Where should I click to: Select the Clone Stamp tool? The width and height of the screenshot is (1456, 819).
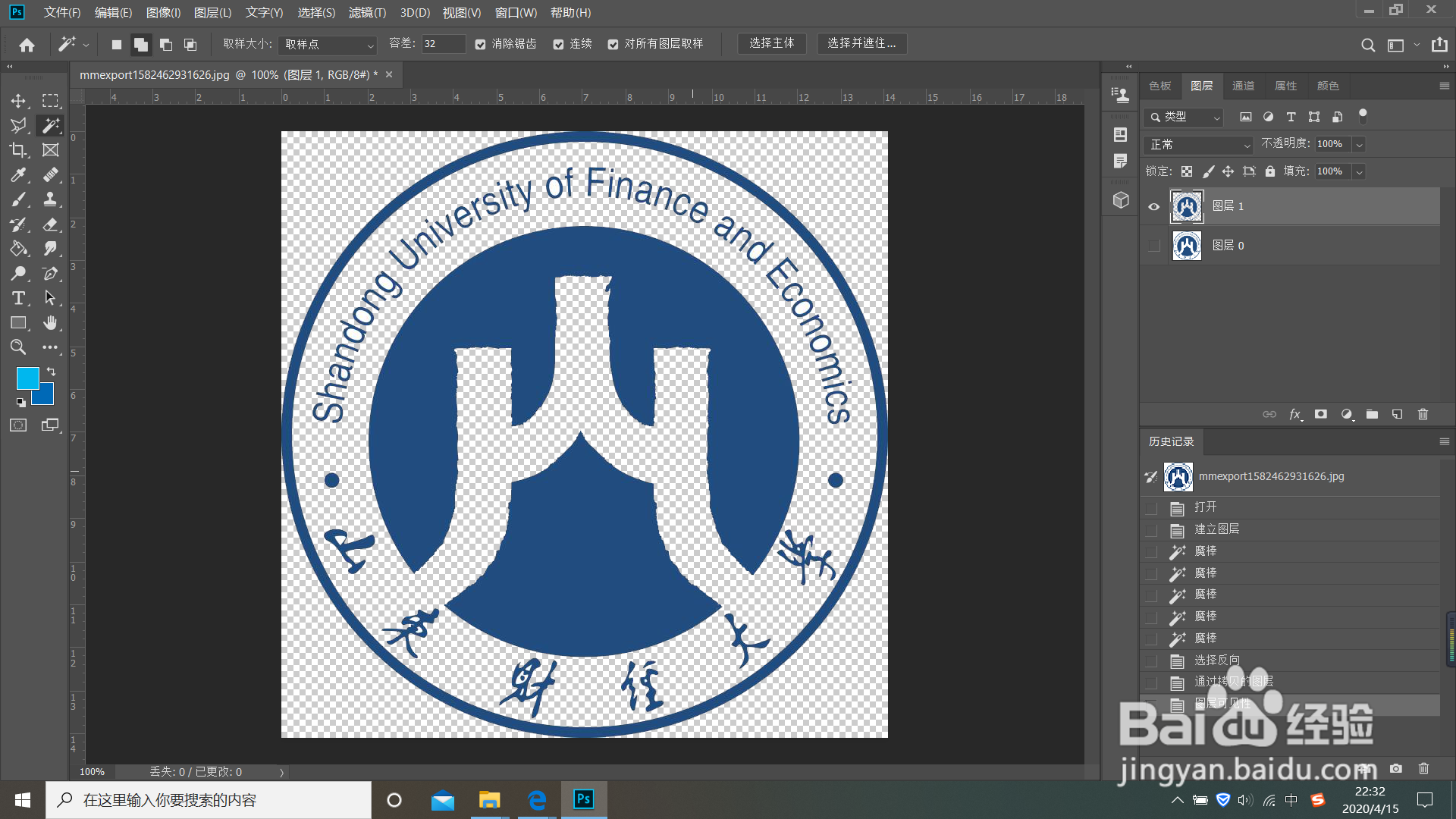click(x=50, y=199)
